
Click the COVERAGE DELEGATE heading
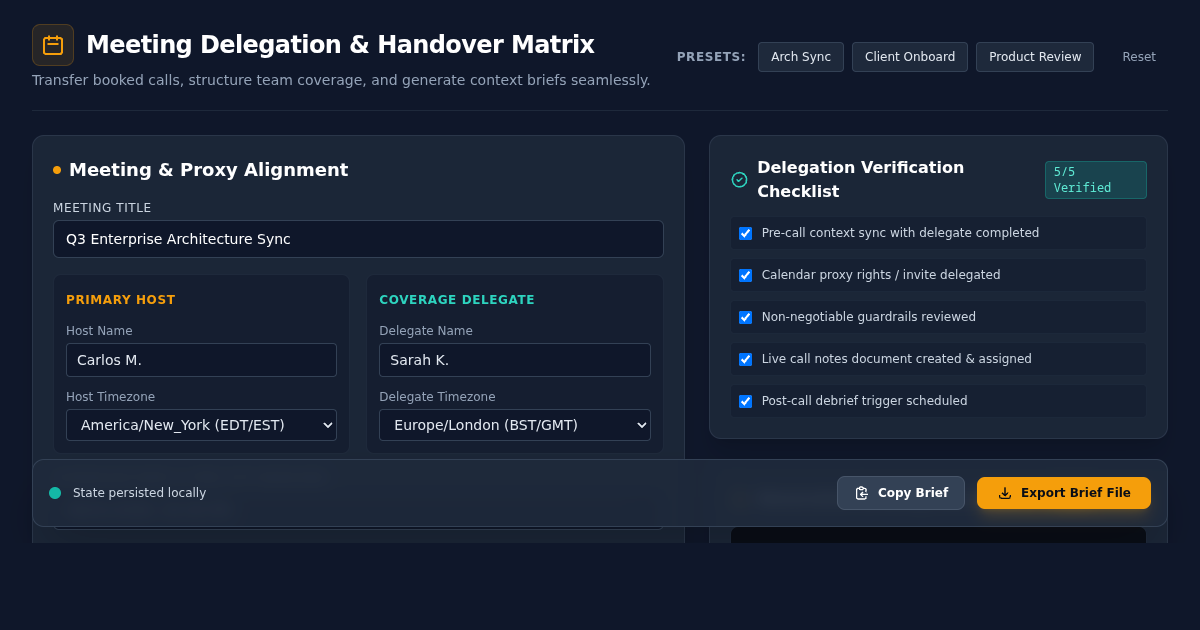point(457,300)
